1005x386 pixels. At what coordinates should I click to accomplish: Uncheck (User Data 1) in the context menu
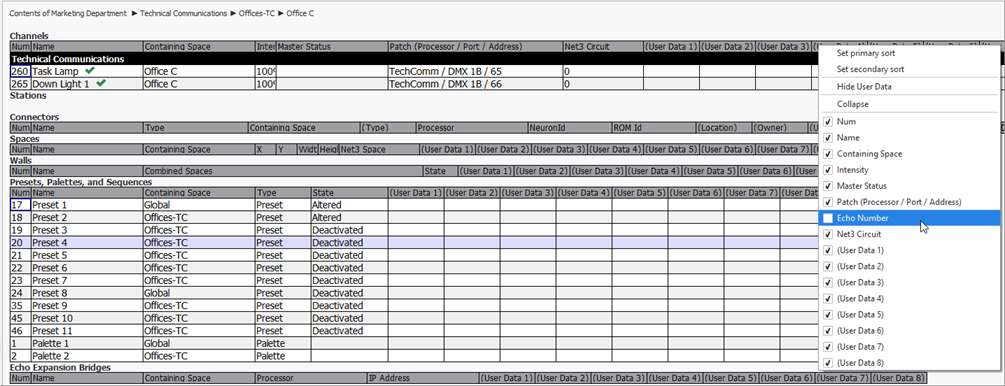828,250
